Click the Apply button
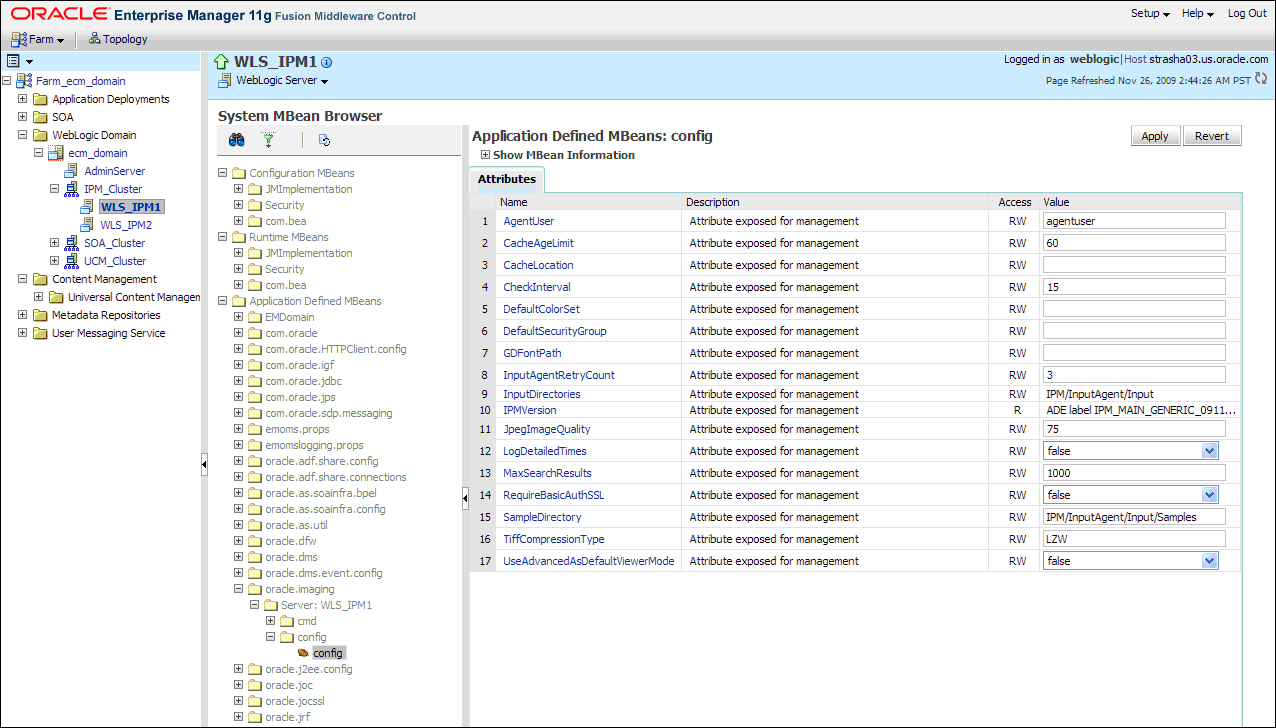1276x728 pixels. (x=1155, y=136)
